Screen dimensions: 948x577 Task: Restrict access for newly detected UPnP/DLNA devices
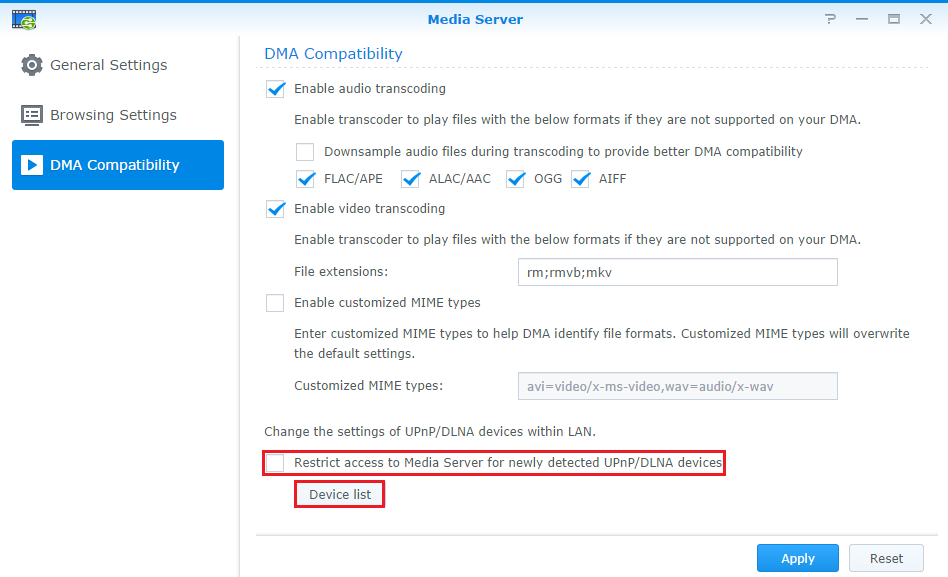click(x=275, y=463)
